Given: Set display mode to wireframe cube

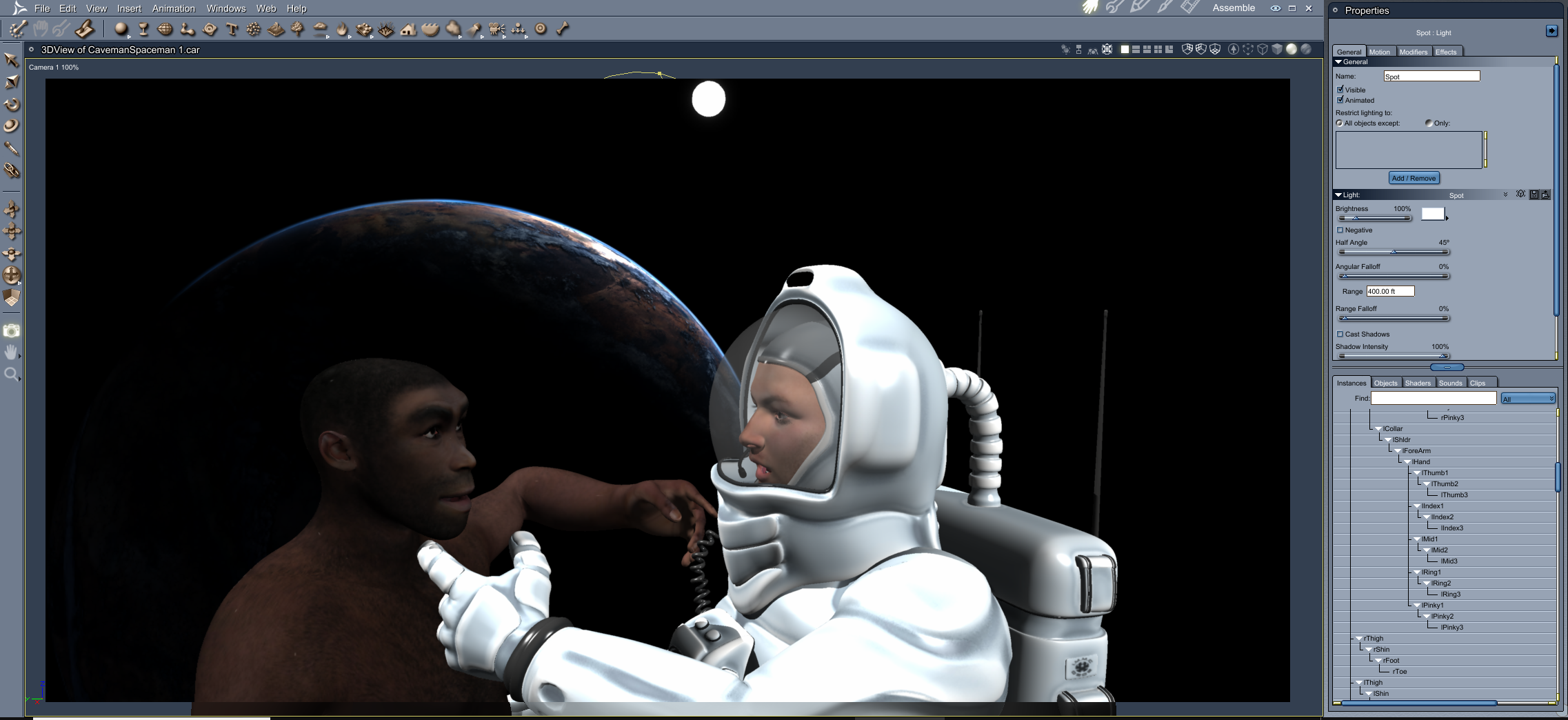Looking at the screenshot, I should click(1263, 49).
